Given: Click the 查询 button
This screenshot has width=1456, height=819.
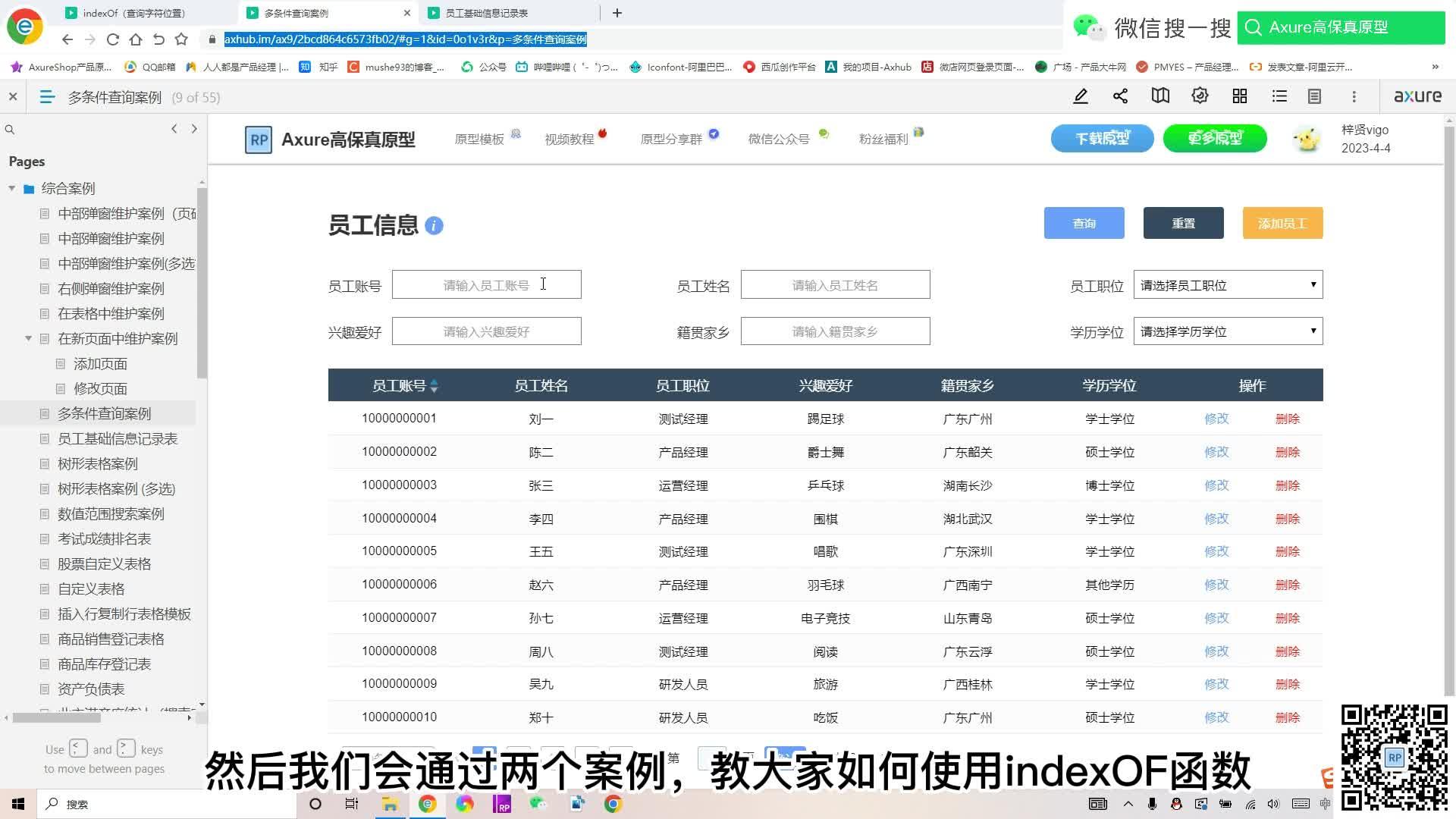Looking at the screenshot, I should (x=1084, y=222).
